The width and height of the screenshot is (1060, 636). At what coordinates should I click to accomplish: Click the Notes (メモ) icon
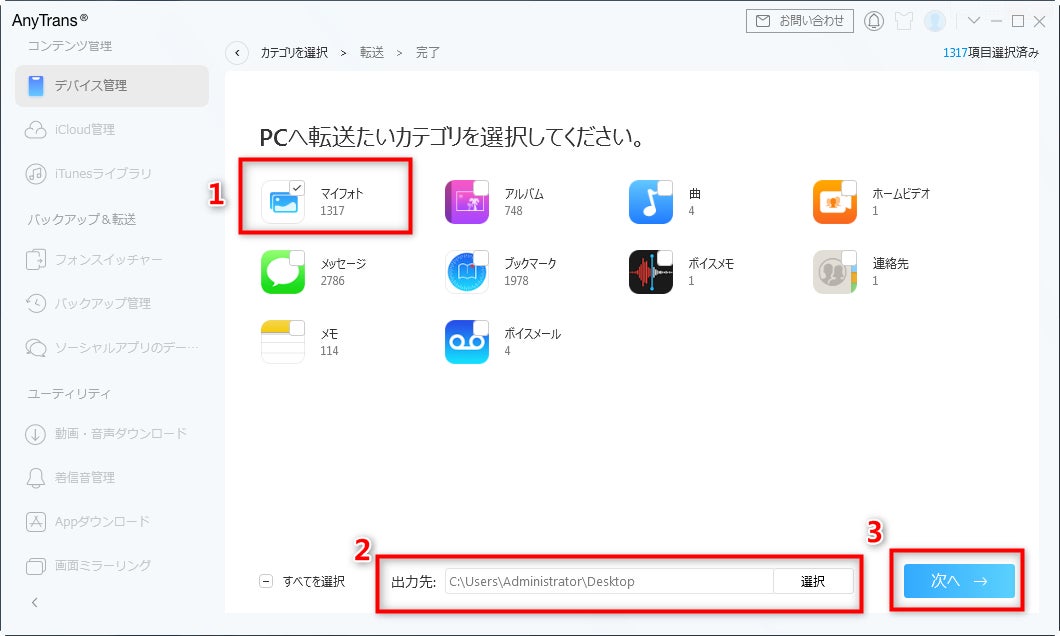point(283,342)
